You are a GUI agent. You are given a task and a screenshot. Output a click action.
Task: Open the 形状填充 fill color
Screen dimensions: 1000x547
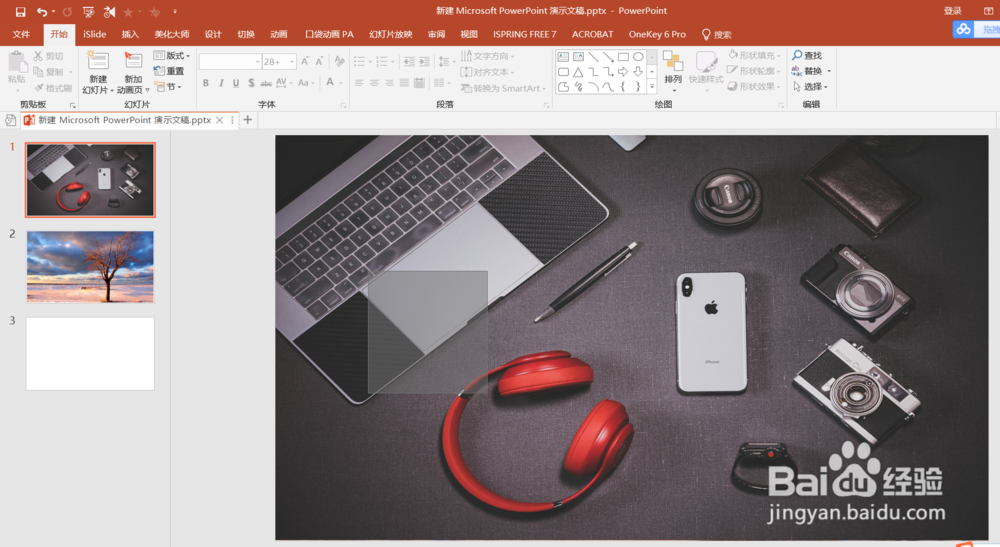754,55
